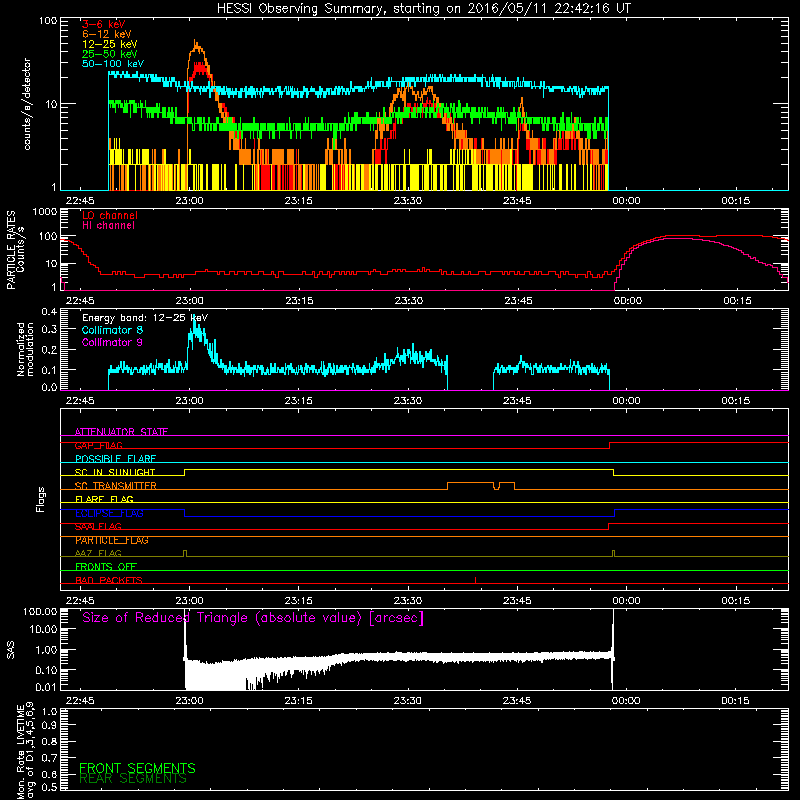Click the SC_TRANSMITTER flag label
Screen dimensions: 800x800
click(x=115, y=486)
